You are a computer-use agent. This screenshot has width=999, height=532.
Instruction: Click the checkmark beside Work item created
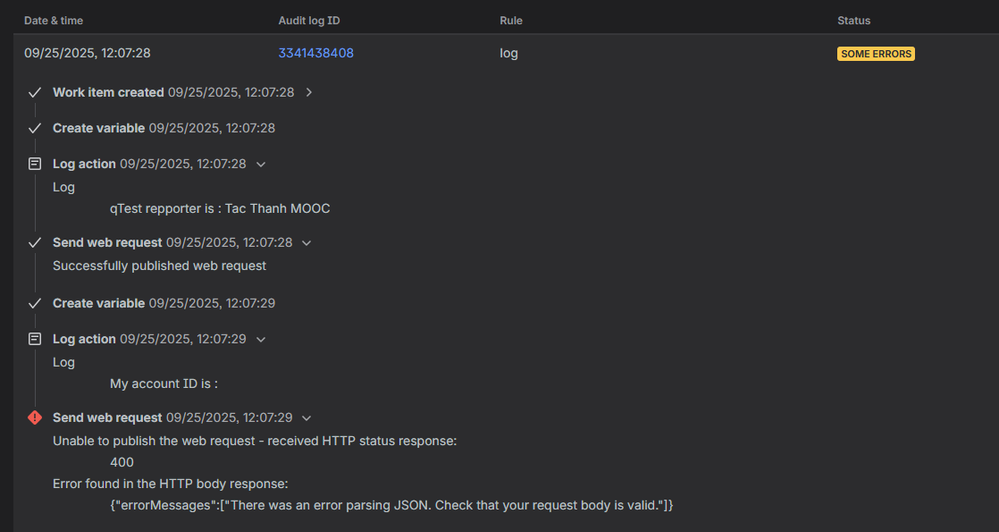tap(35, 92)
